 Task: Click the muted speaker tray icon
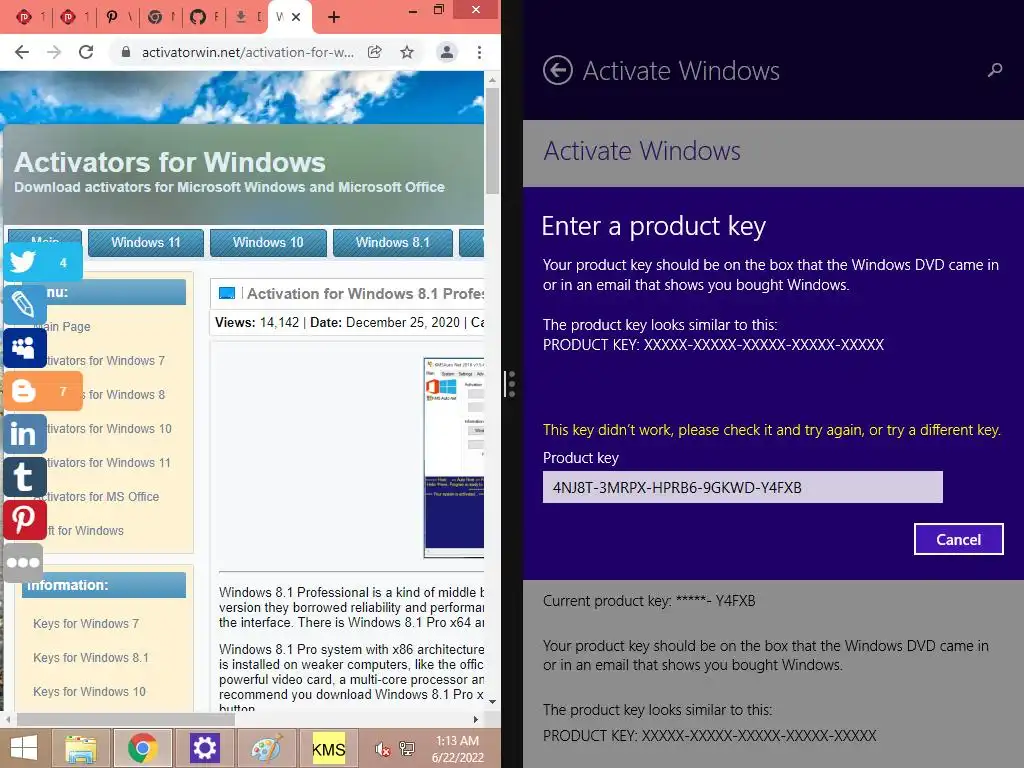pyautogui.click(x=383, y=749)
